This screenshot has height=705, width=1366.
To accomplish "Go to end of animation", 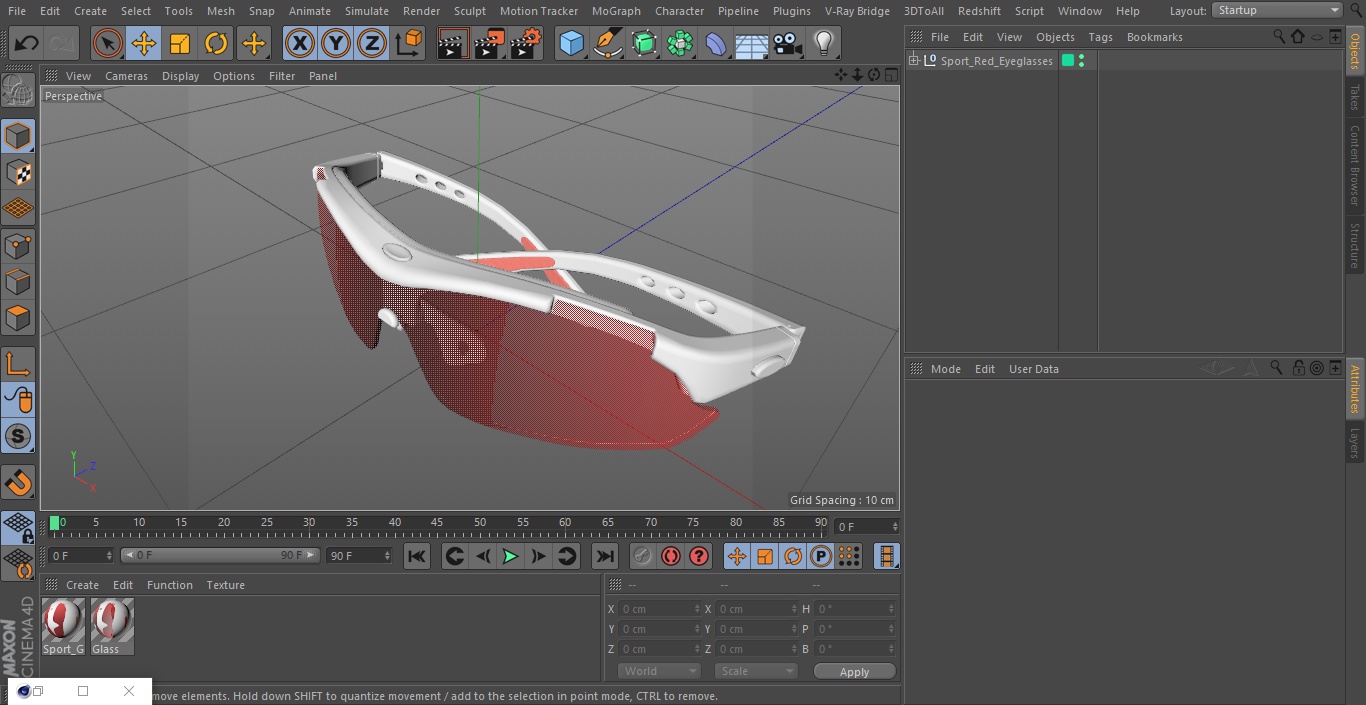I will click(x=605, y=557).
